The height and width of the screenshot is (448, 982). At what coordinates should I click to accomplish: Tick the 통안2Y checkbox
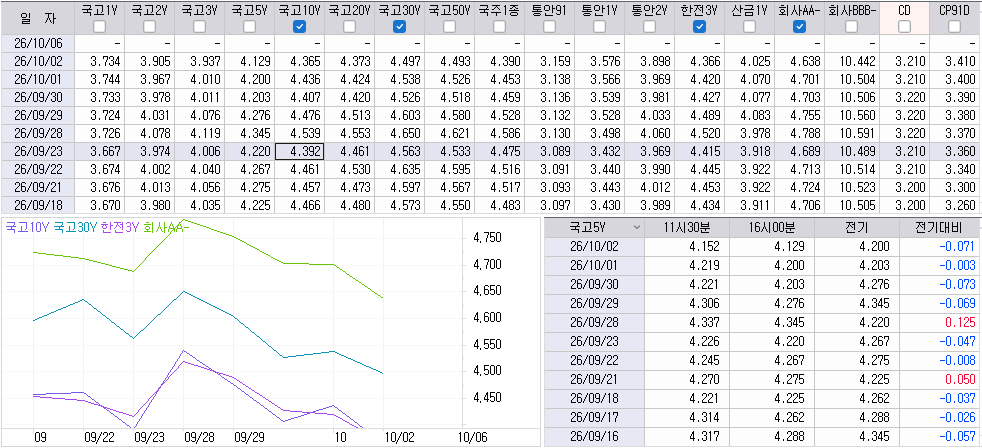649,26
